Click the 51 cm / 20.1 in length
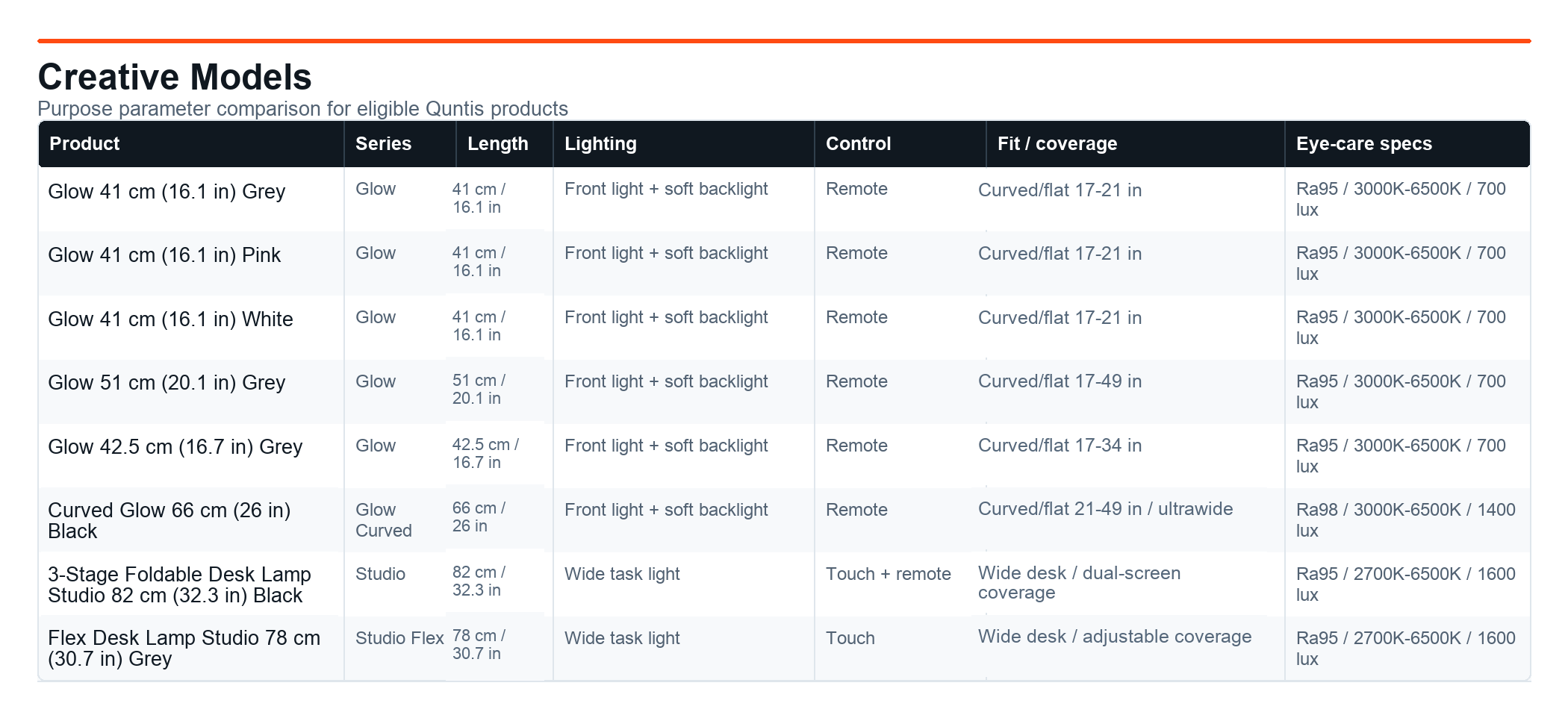The width and height of the screenshot is (1568, 721). (479, 390)
